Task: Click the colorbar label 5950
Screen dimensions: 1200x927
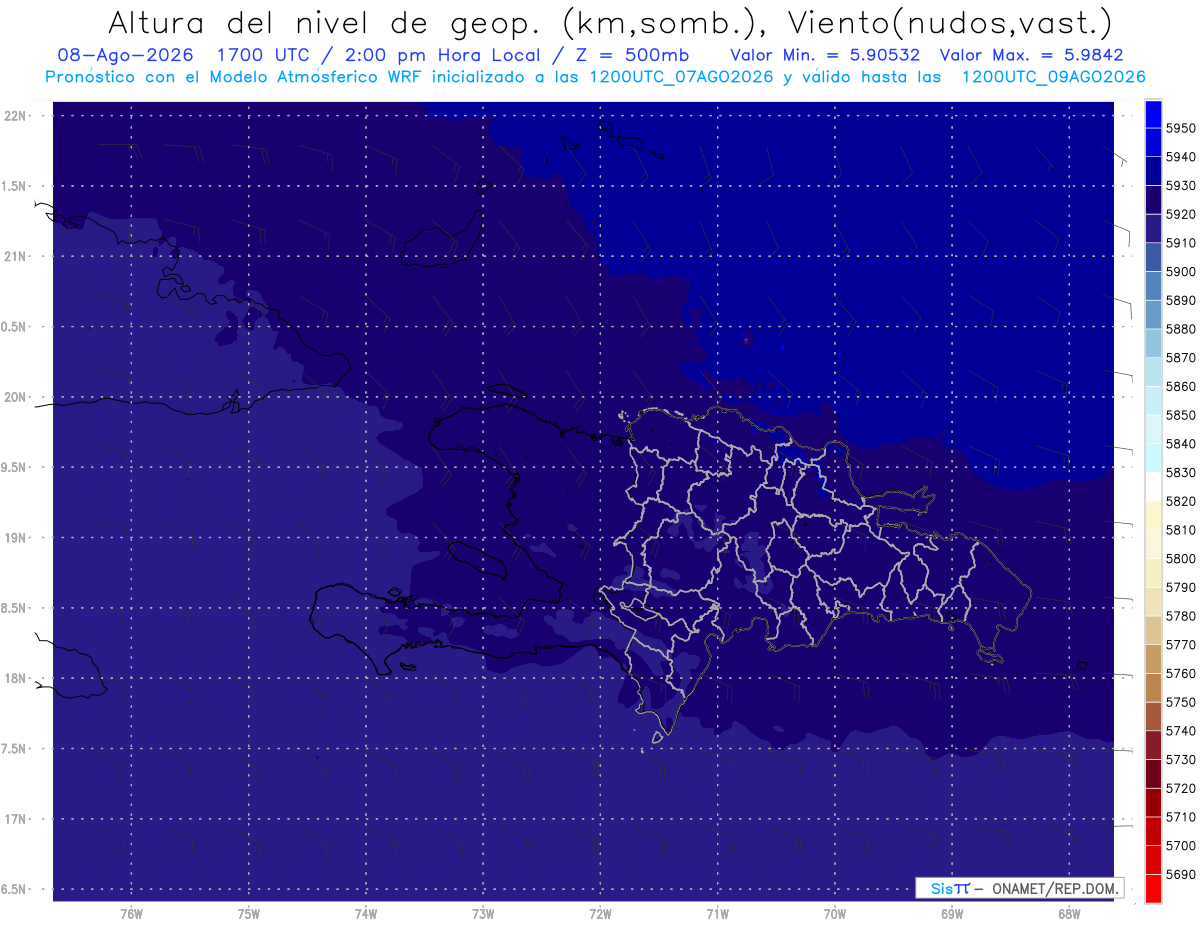Action: [x=1181, y=128]
